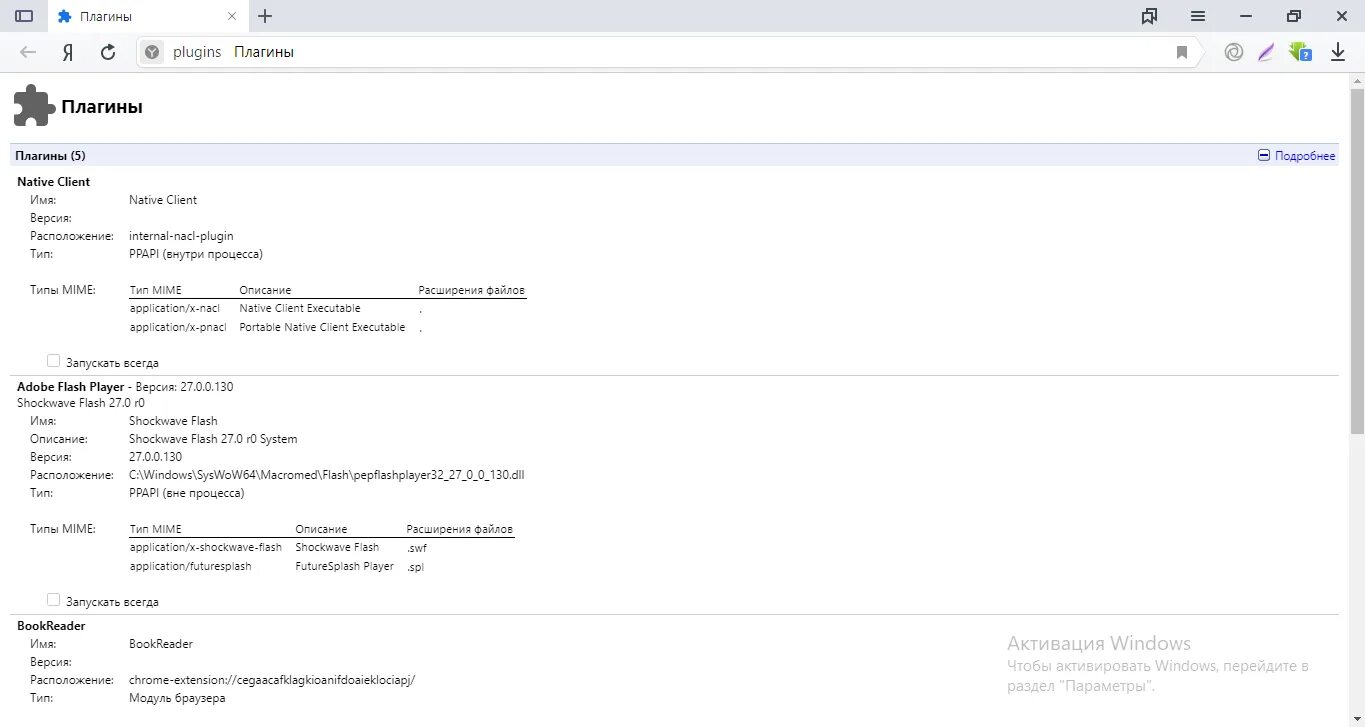Minimize the browser window
Image resolution: width=1365 pixels, height=727 pixels.
pyautogui.click(x=1246, y=16)
